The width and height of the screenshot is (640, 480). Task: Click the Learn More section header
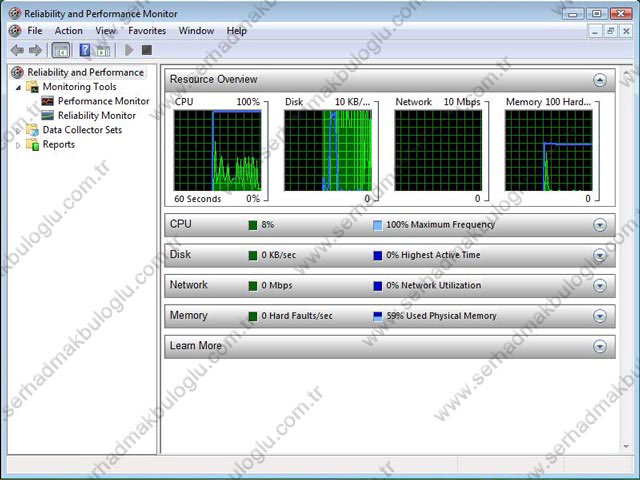click(x=390, y=347)
